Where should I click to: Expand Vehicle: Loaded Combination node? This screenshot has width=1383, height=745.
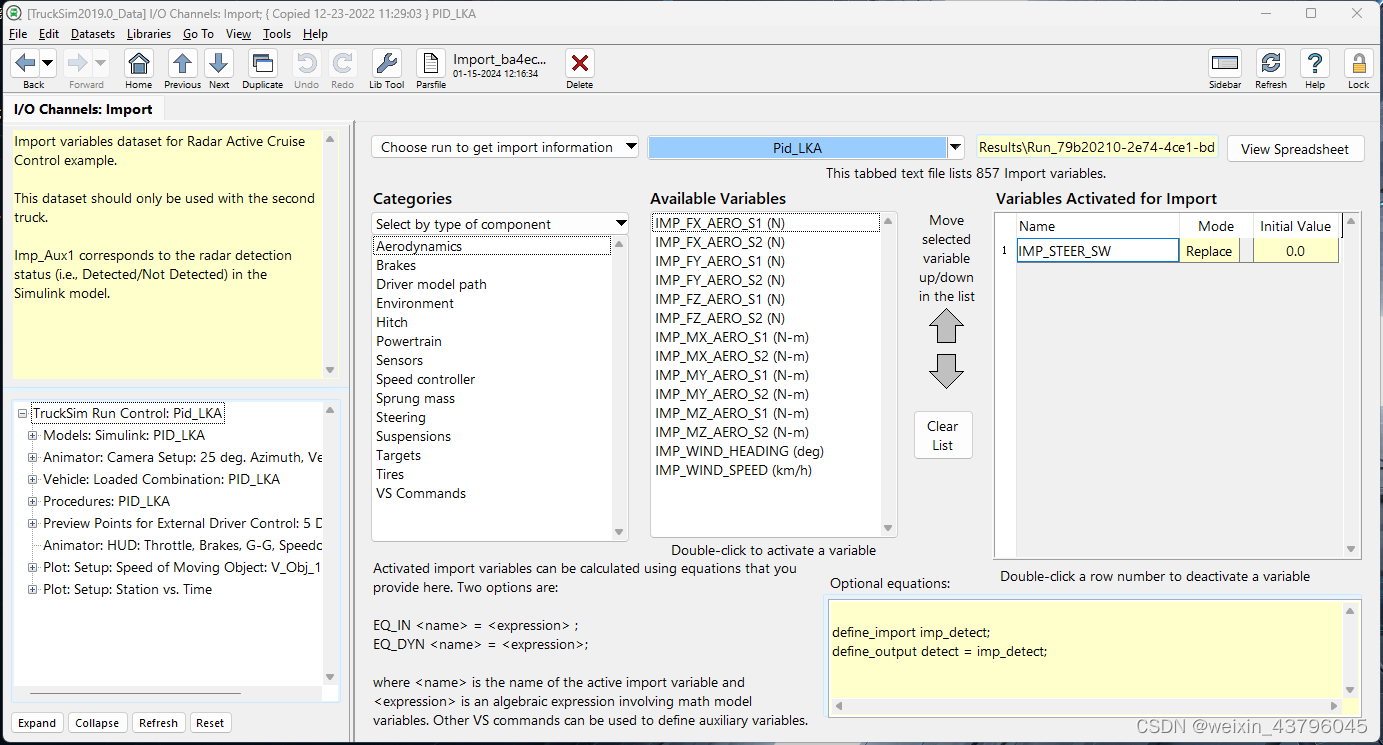pyautogui.click(x=33, y=479)
